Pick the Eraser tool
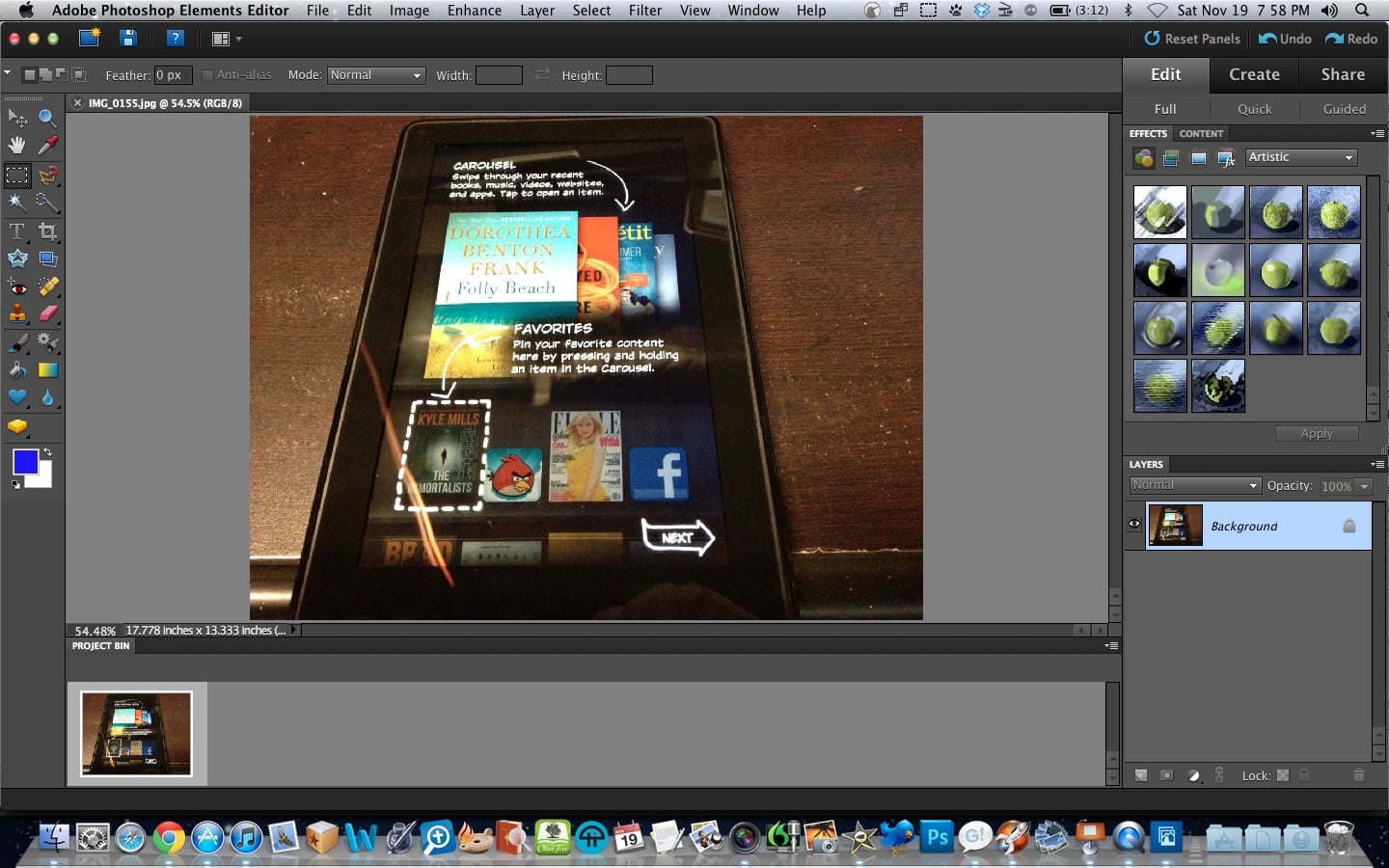The height and width of the screenshot is (868, 1389). coord(47,313)
